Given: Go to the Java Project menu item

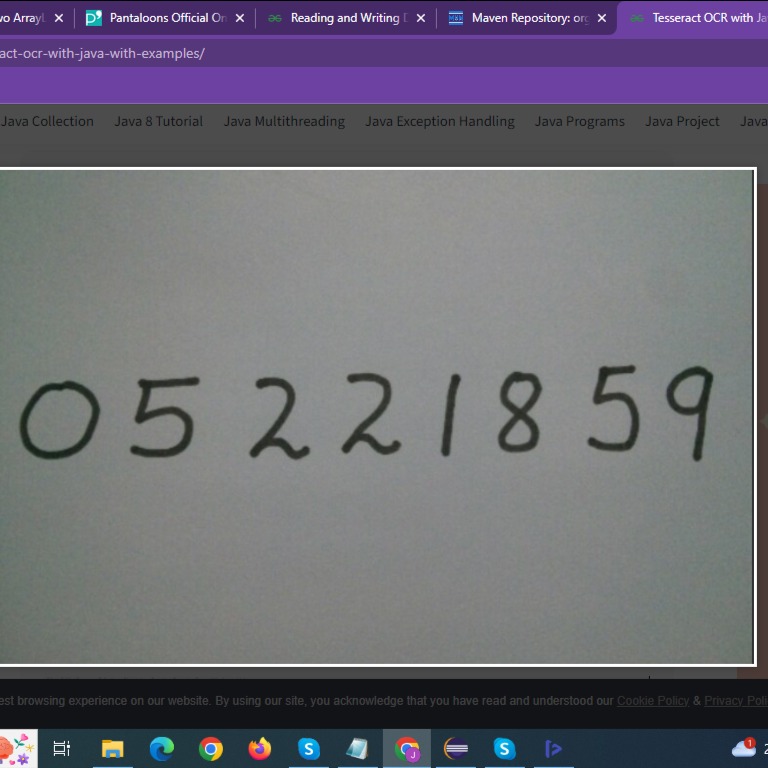Looking at the screenshot, I should (682, 121).
